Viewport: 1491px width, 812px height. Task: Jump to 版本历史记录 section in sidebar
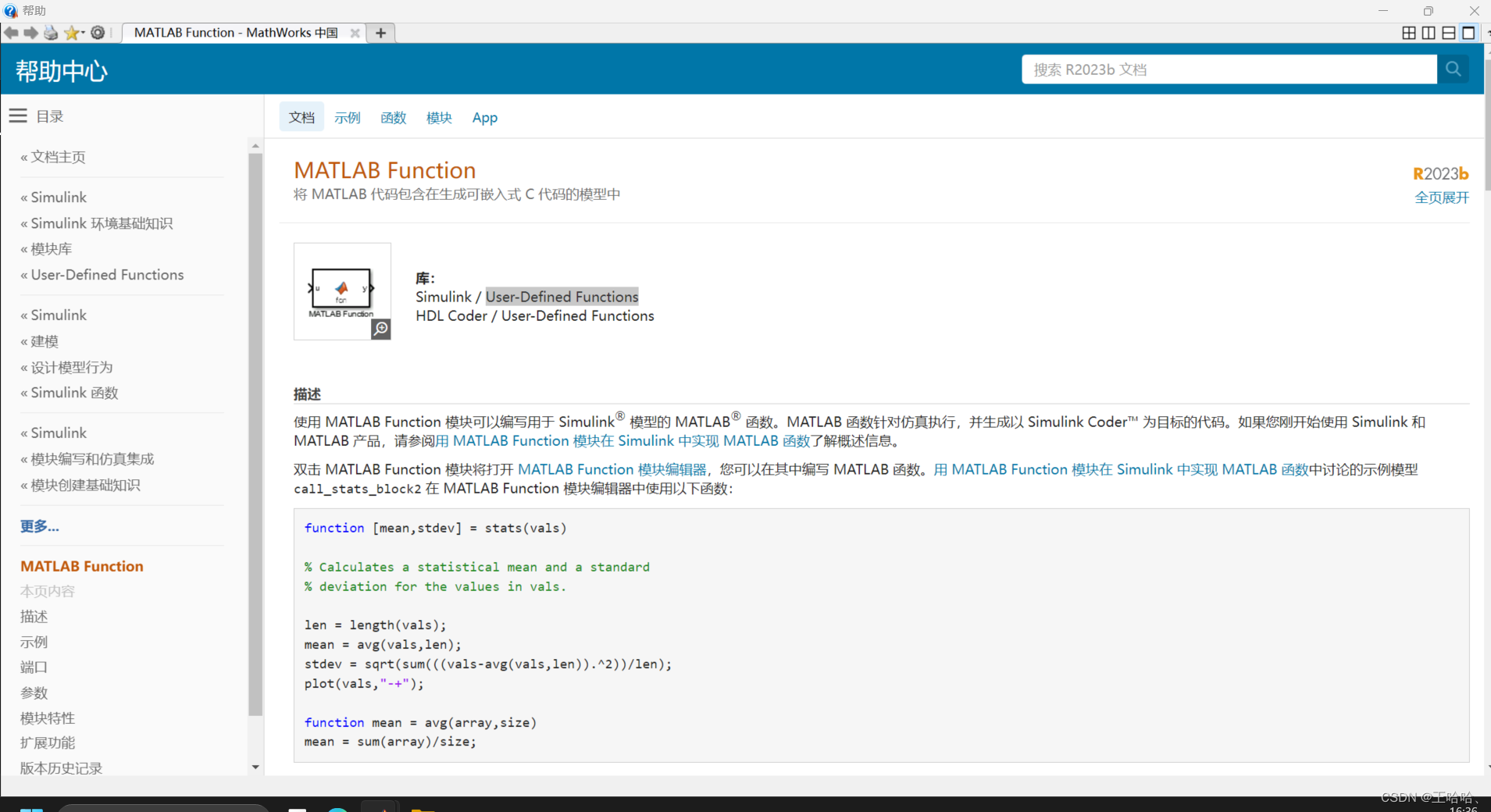click(61, 768)
